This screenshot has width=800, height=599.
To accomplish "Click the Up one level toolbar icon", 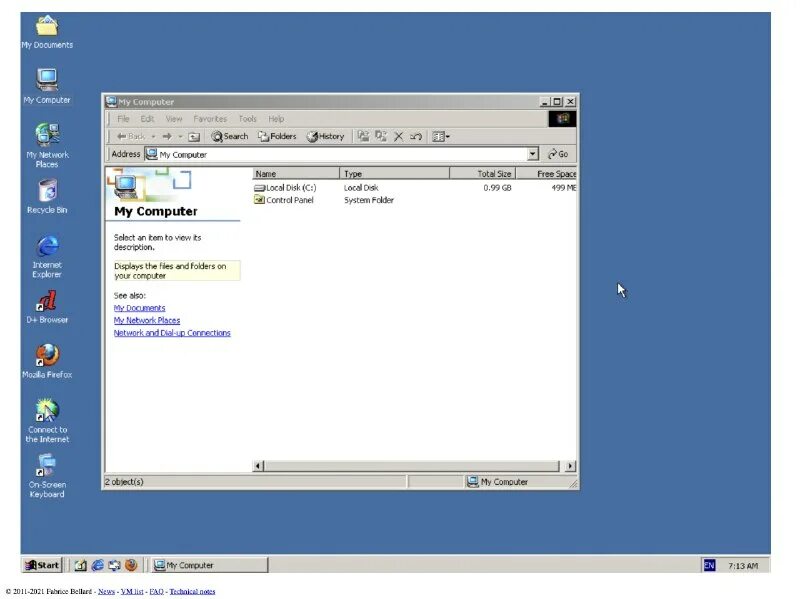I will [x=193, y=136].
